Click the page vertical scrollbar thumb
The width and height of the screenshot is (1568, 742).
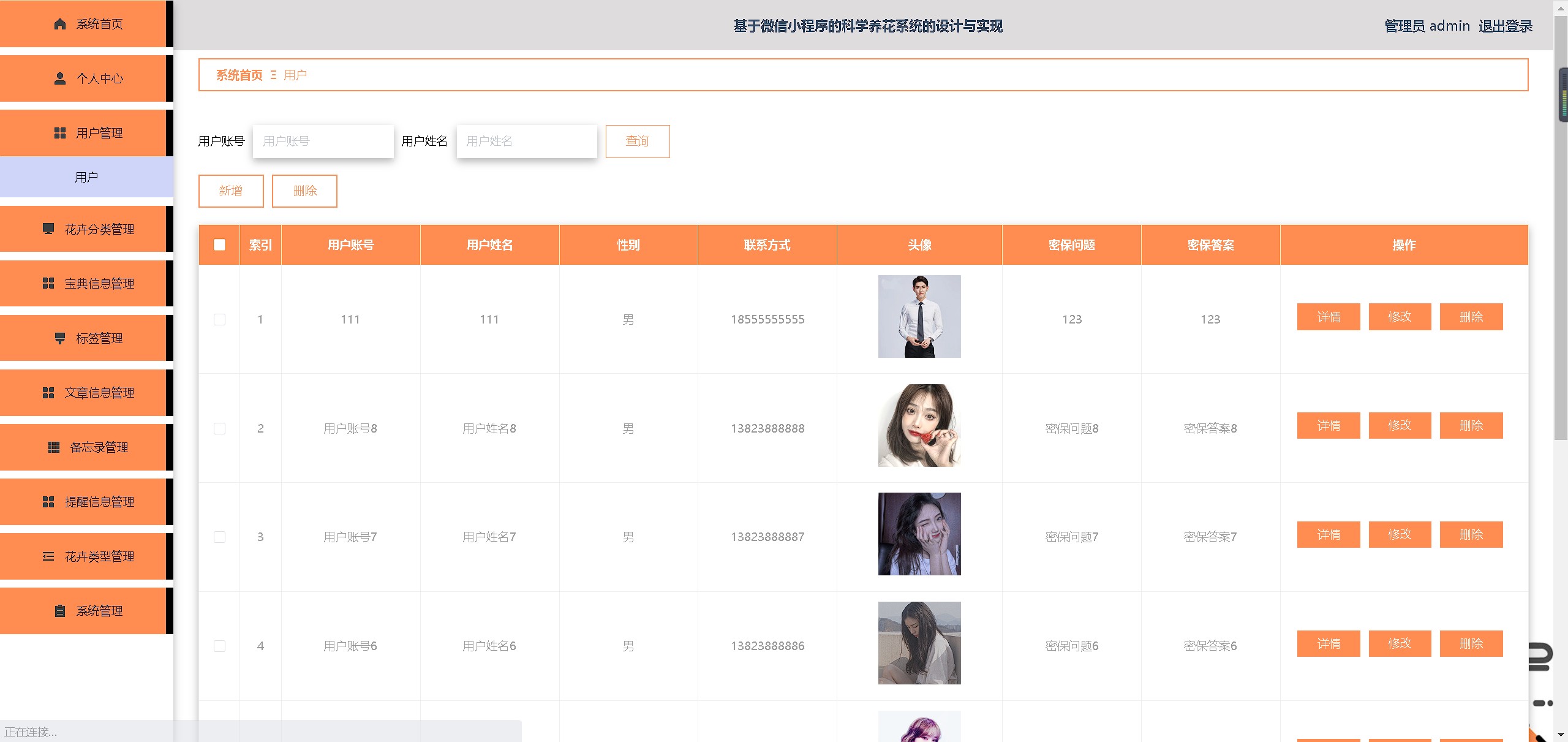pyautogui.click(x=1561, y=245)
